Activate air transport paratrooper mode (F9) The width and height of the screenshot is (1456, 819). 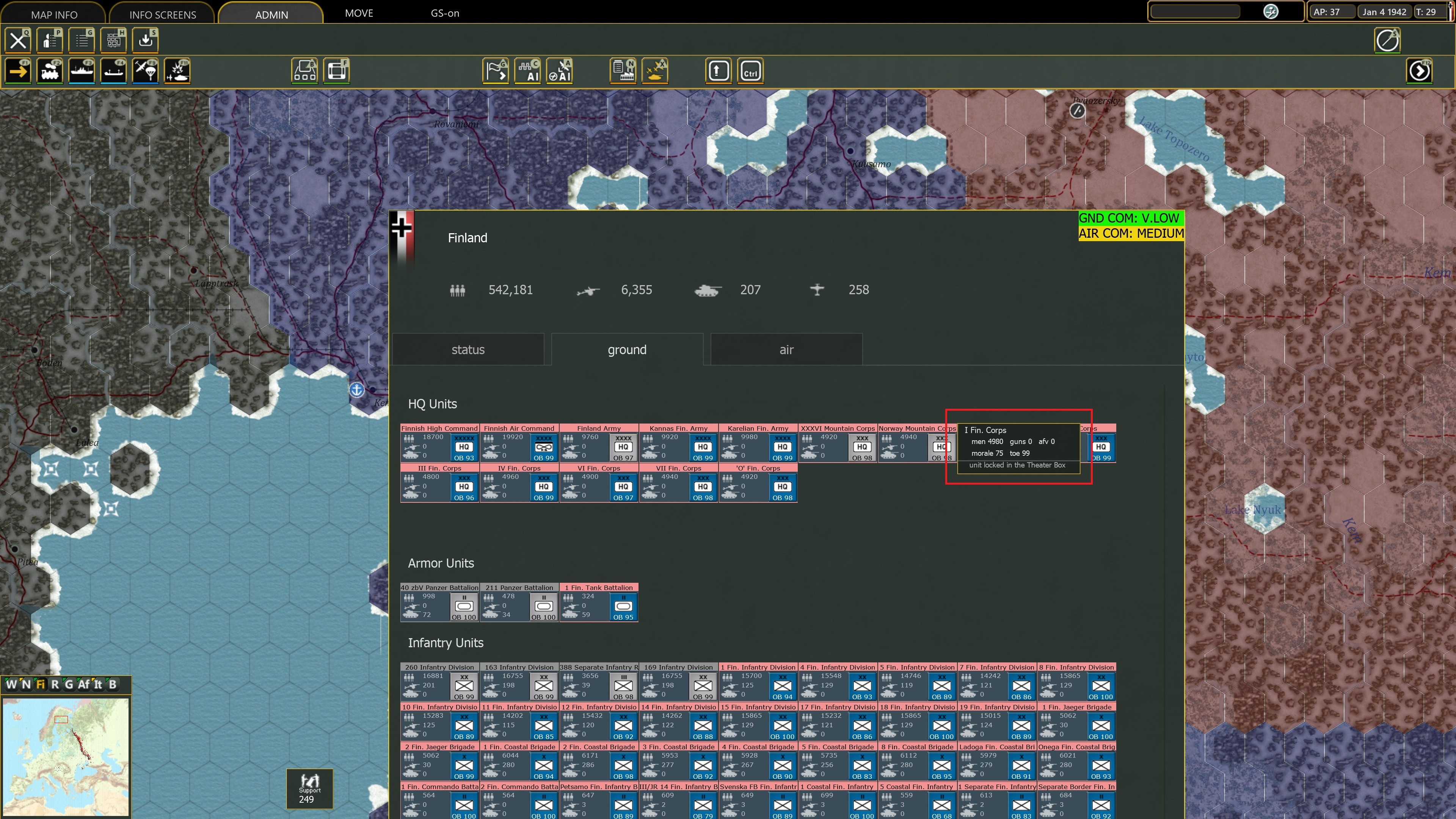point(145,71)
